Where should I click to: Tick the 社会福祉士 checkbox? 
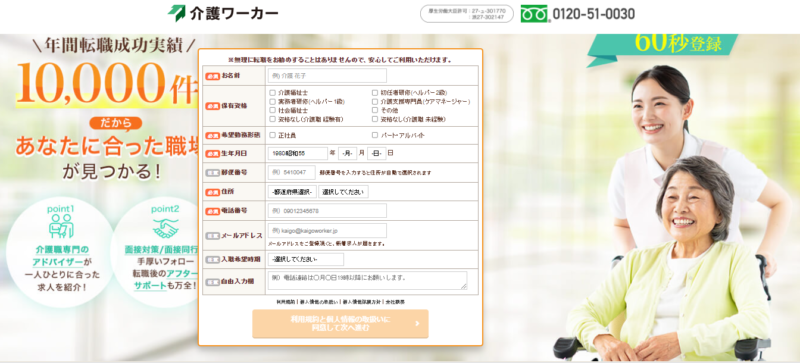(272, 110)
